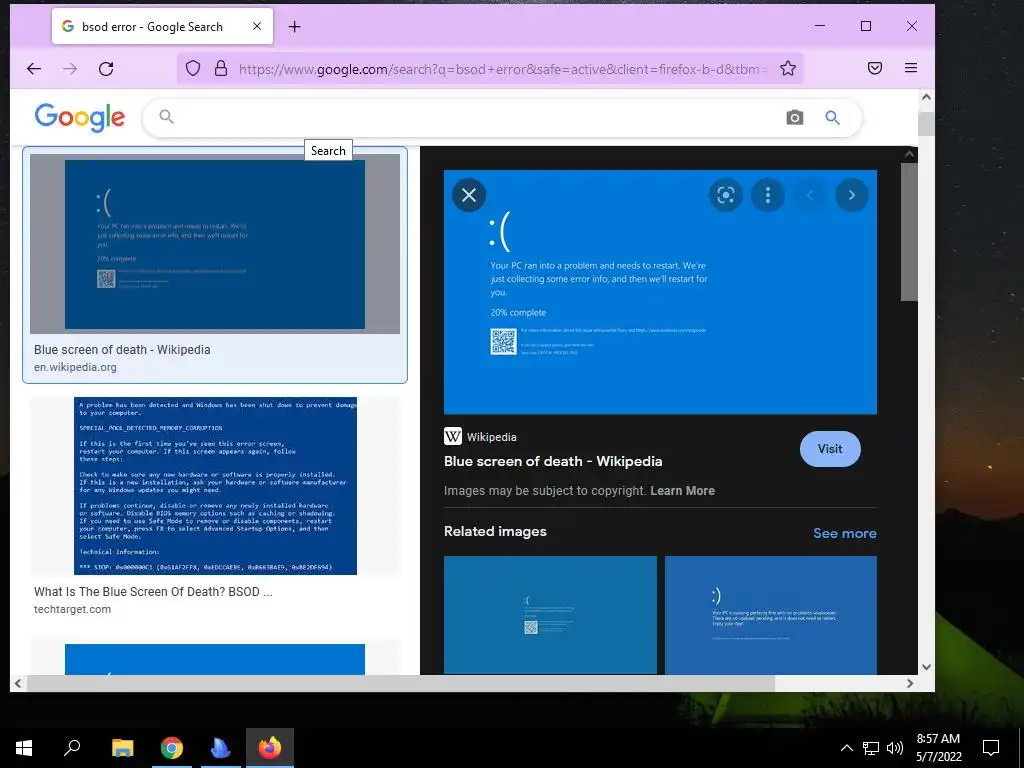
Task: Click the horizontal scrollbar left arrow
Action: click(x=18, y=683)
